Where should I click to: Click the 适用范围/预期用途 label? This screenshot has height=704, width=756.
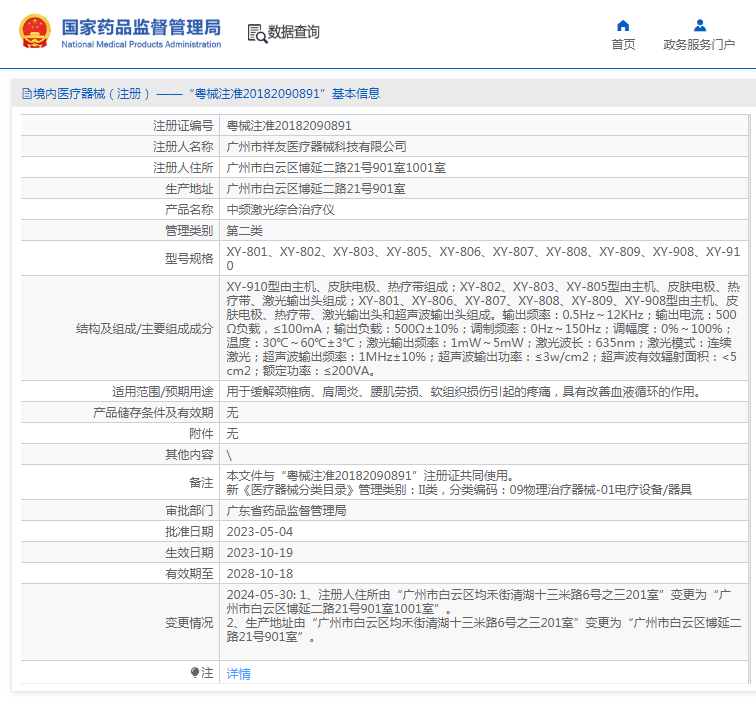[x=162, y=392]
